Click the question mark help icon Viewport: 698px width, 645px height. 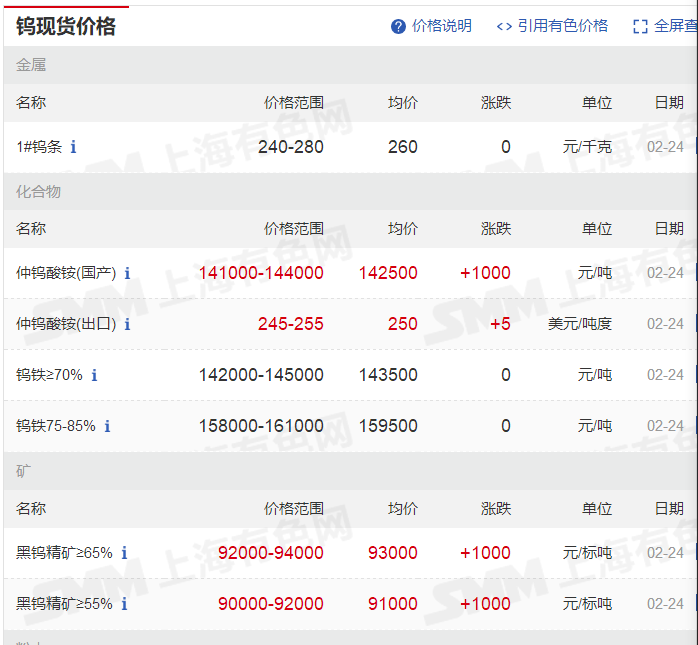click(398, 26)
